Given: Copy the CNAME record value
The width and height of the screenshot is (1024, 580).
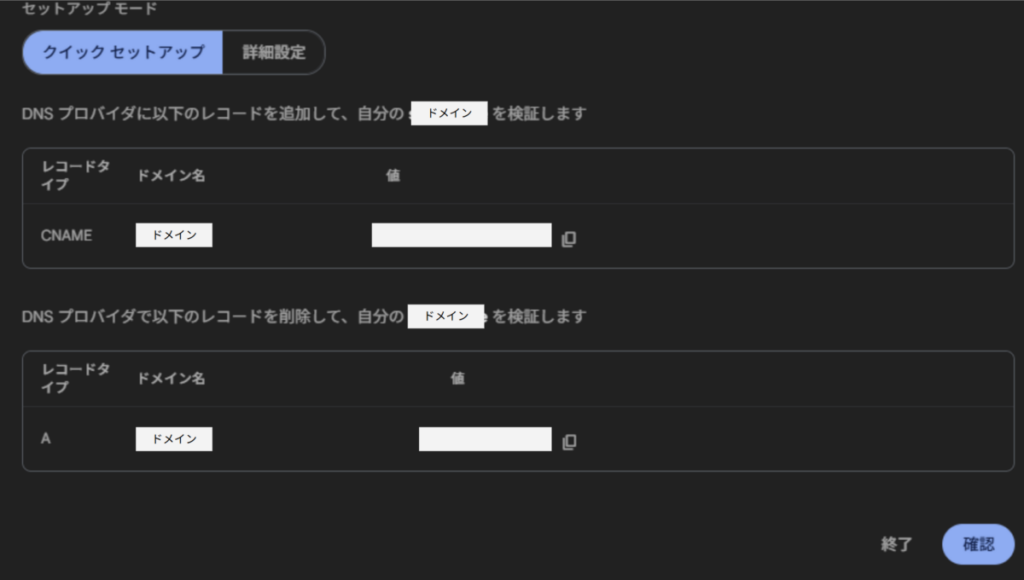Looking at the screenshot, I should [x=568, y=239].
